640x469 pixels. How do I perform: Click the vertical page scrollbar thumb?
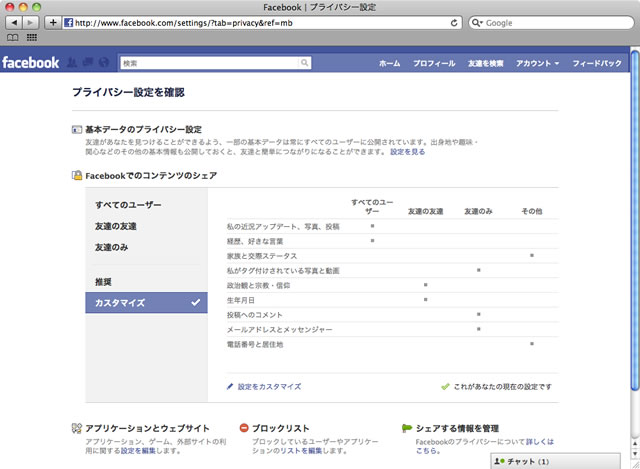(x=635, y=220)
